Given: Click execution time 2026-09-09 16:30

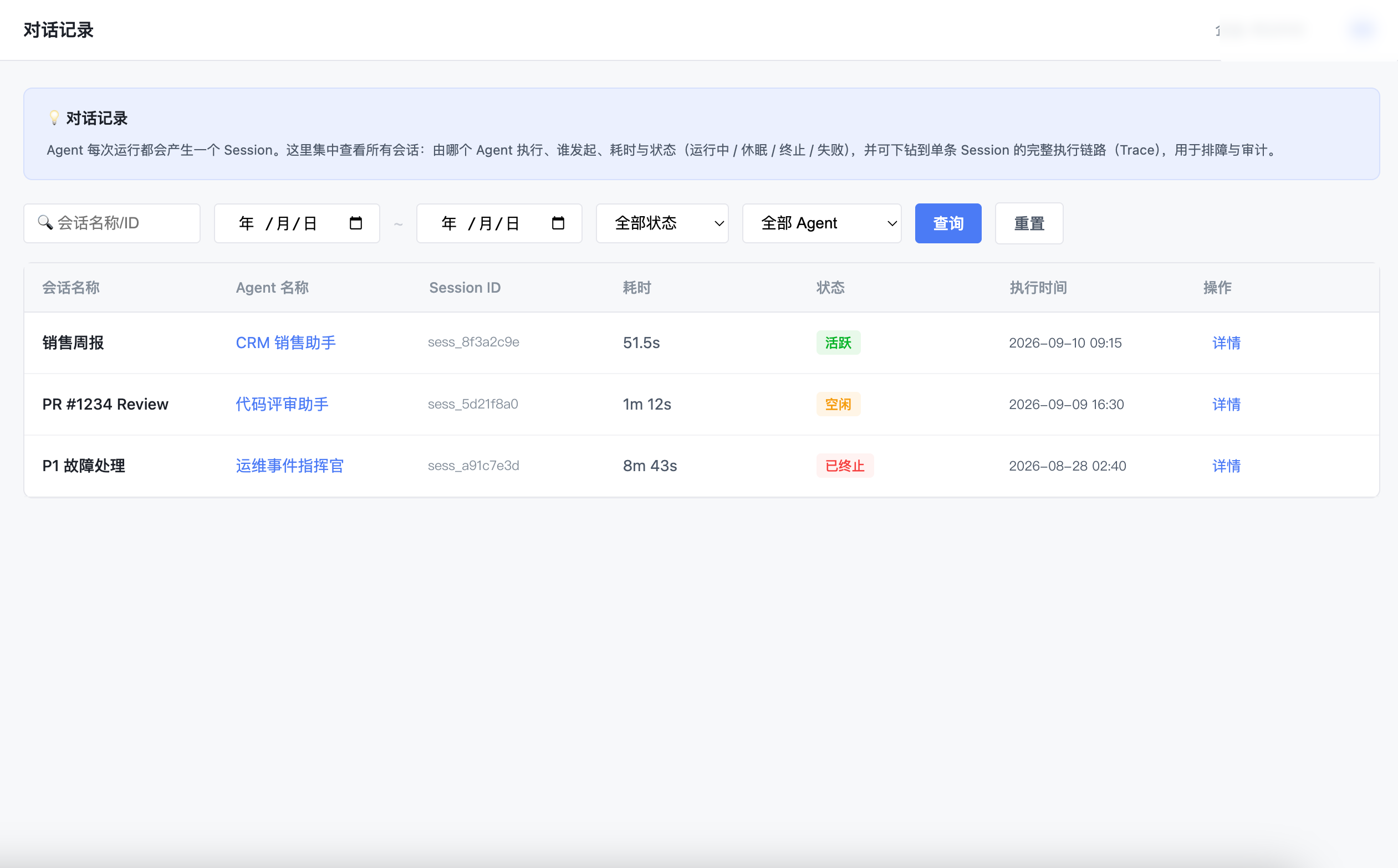Looking at the screenshot, I should pyautogui.click(x=1066, y=404).
